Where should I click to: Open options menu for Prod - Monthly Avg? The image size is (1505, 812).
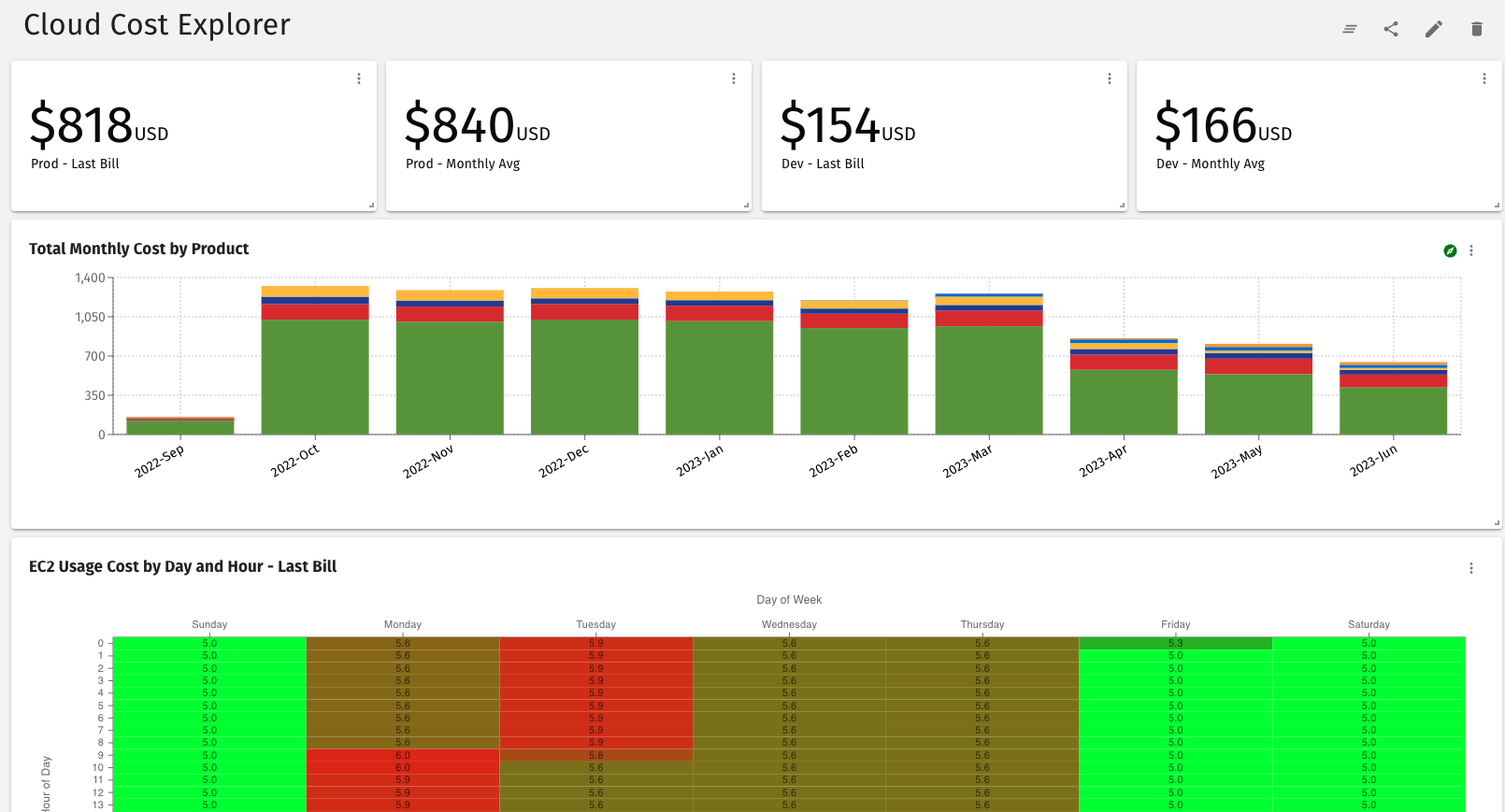pyautogui.click(x=734, y=78)
